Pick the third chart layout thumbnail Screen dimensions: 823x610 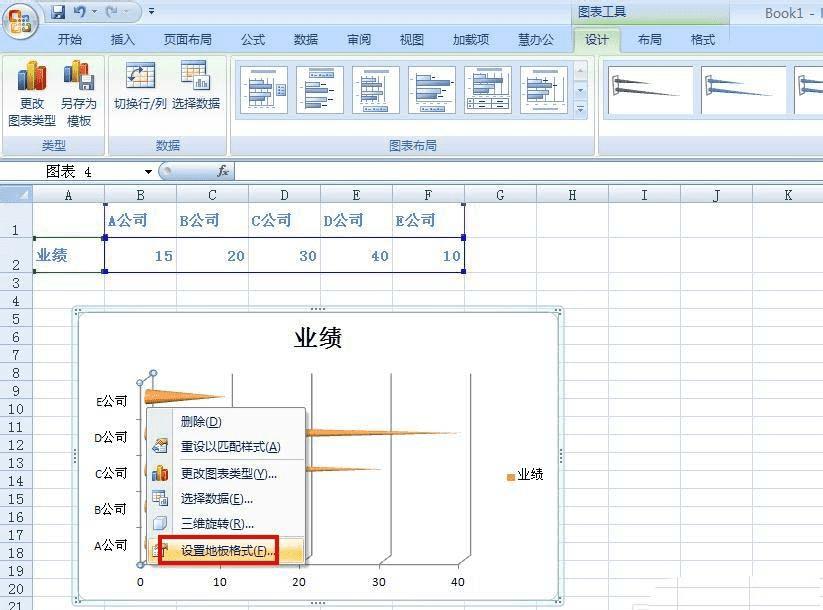click(376, 90)
